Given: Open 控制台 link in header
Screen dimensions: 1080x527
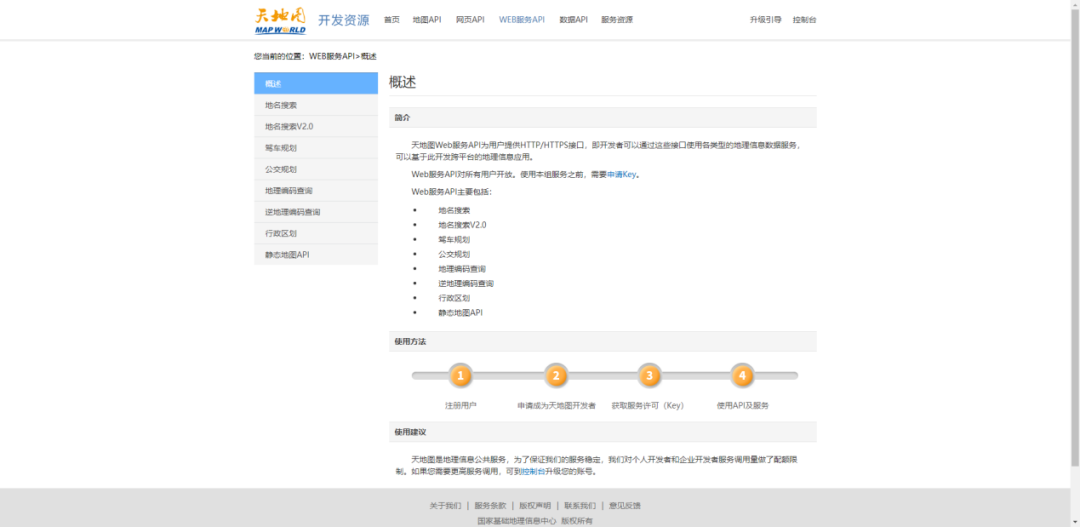Looking at the screenshot, I should (x=804, y=20).
